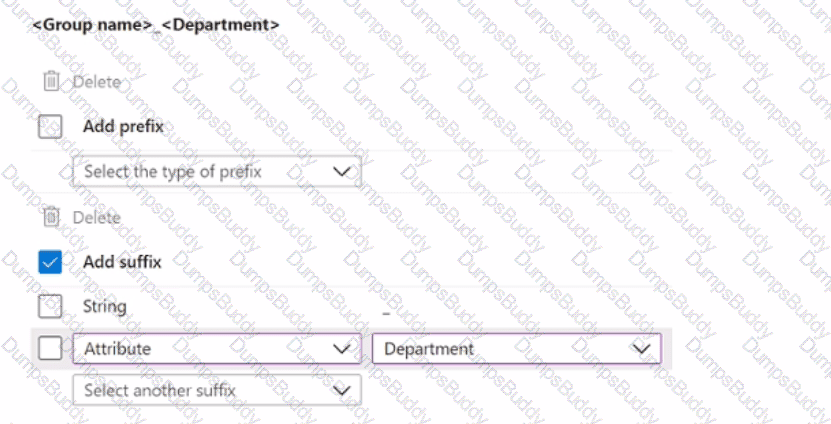Click the 'Add suffix' label text
831x424 pixels.
click(123, 262)
